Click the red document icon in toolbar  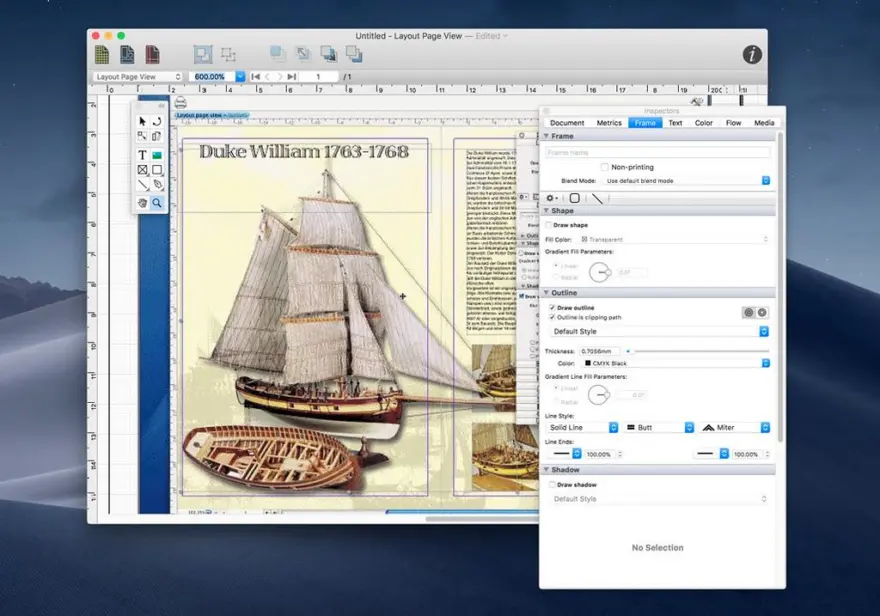[153, 54]
